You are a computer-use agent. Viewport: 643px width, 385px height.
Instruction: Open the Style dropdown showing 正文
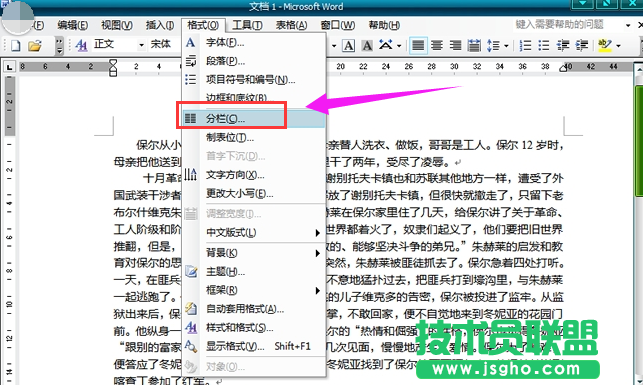click(x=141, y=45)
